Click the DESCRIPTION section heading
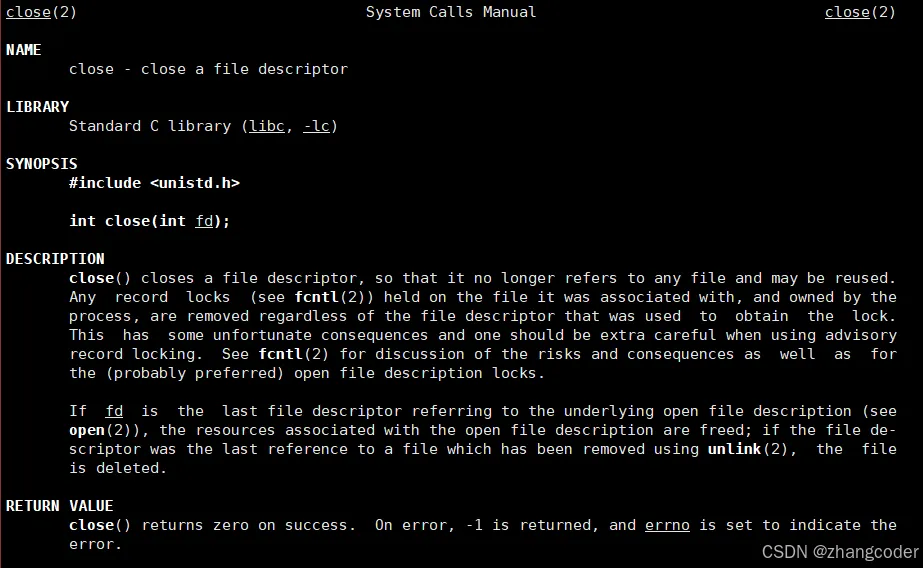Image resolution: width=923 pixels, height=568 pixels. [55, 259]
